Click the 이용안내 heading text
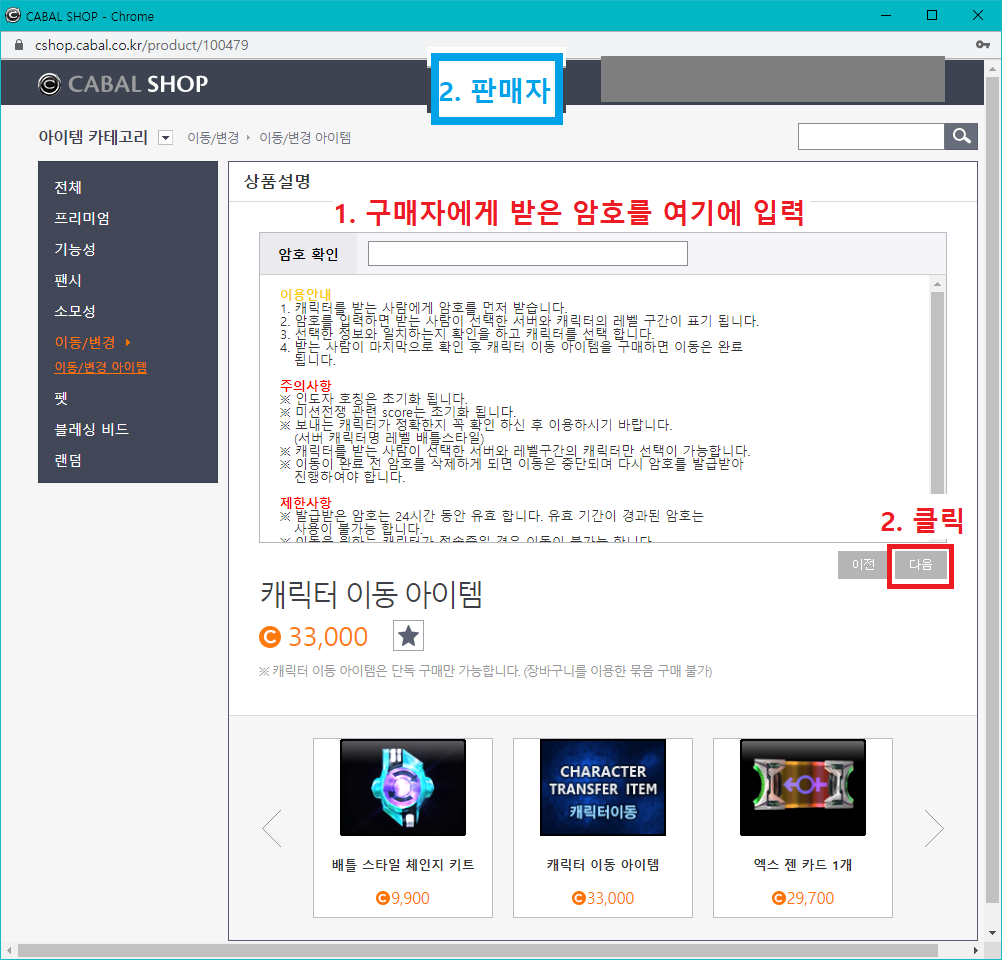1007x965 pixels. tap(307, 296)
